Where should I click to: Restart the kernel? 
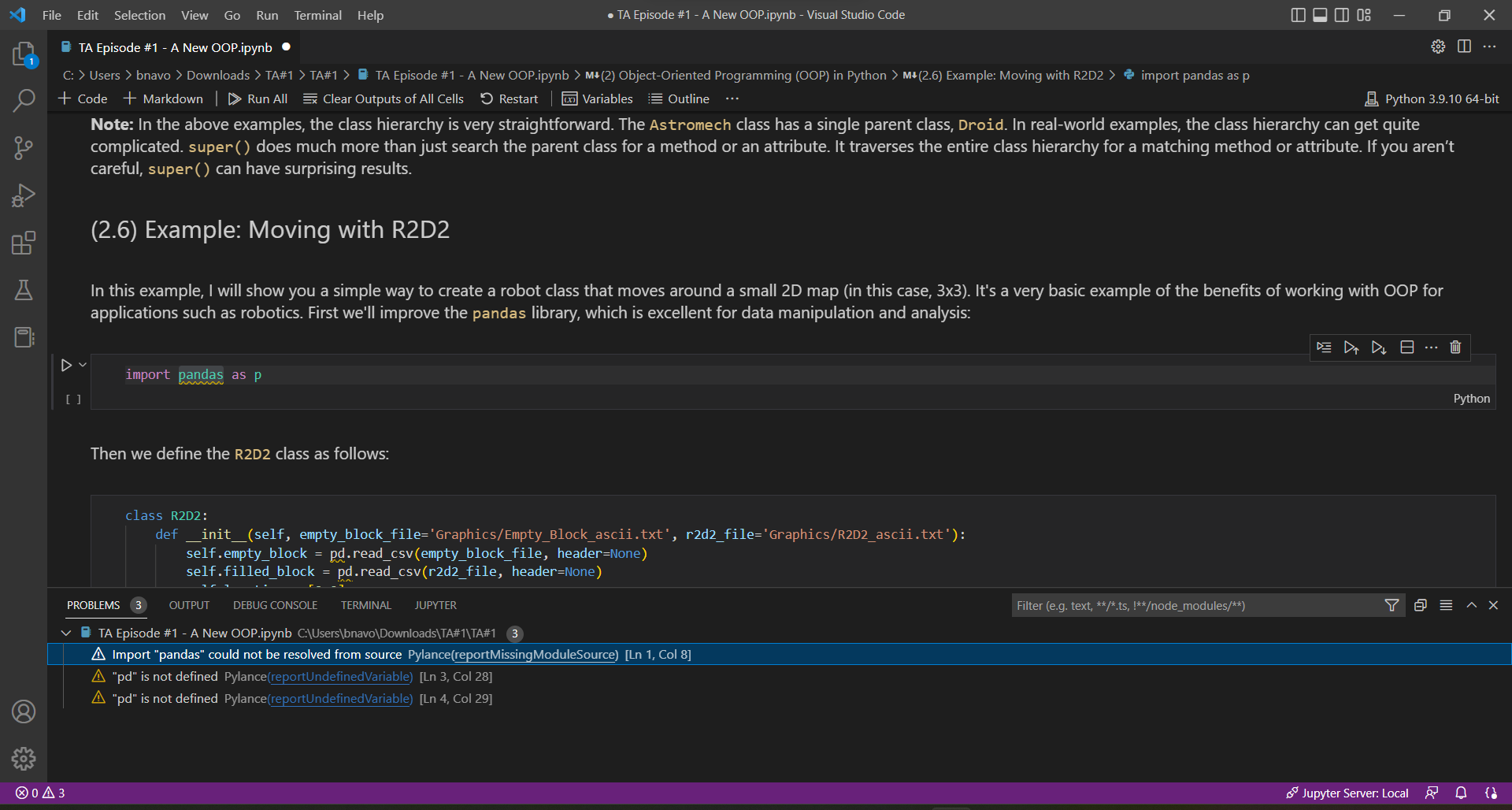(509, 98)
